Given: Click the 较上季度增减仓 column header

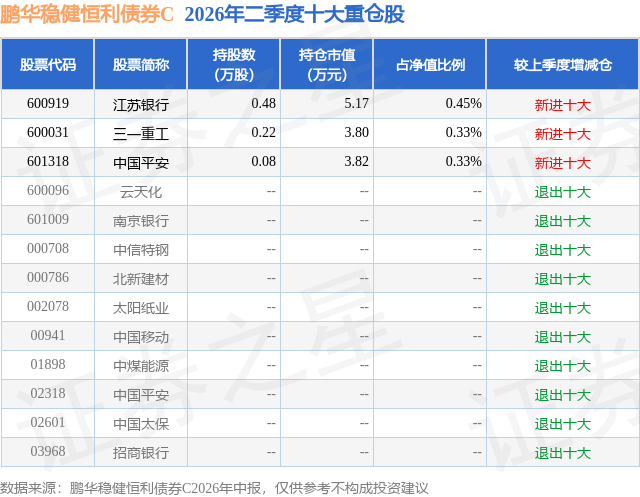Looking at the screenshot, I should pos(563,64).
